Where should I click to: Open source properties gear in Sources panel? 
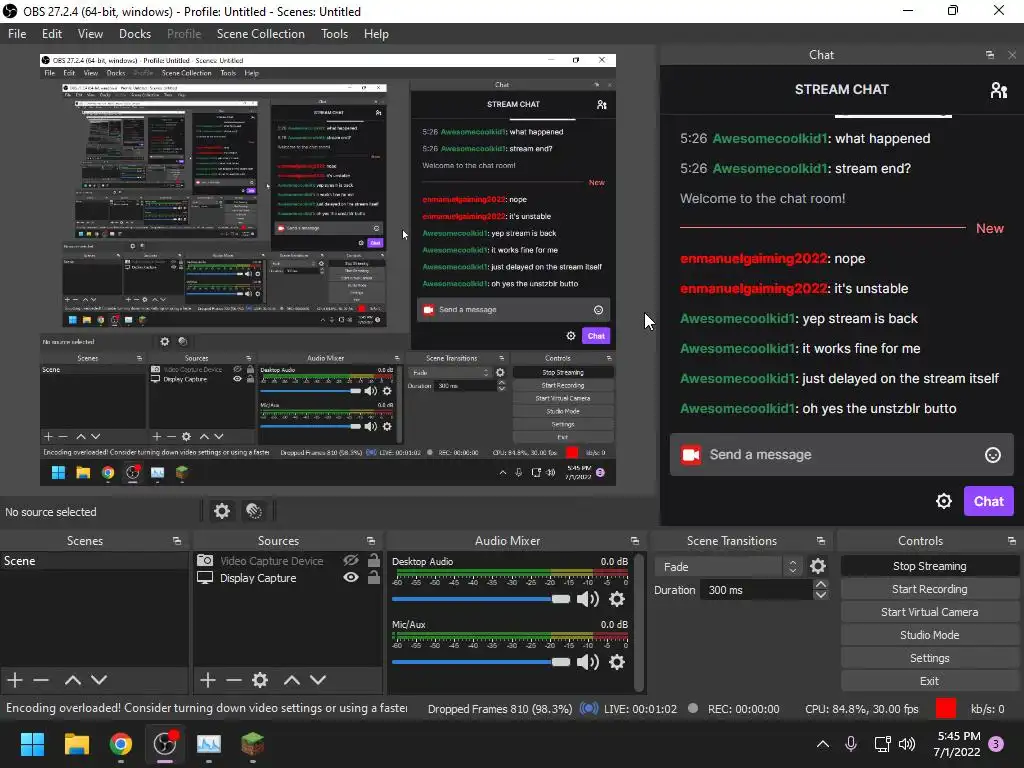point(260,680)
